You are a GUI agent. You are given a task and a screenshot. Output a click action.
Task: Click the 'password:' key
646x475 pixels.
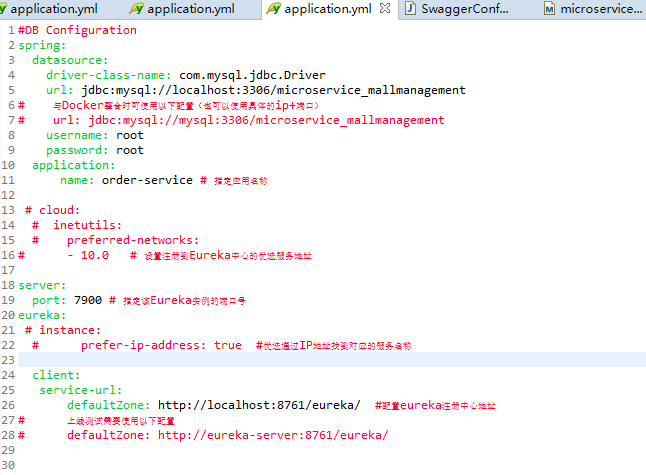click(x=77, y=150)
